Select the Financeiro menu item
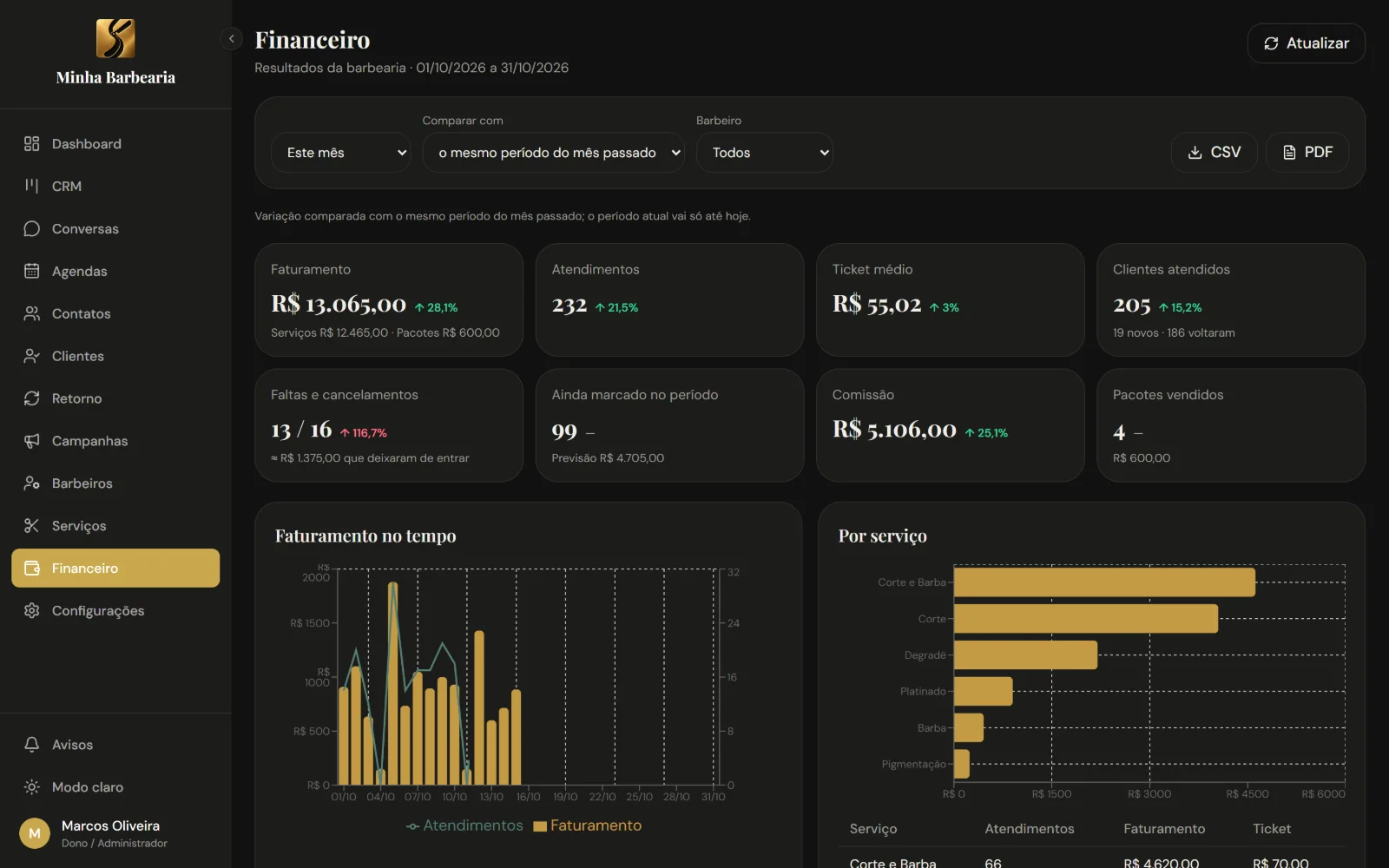This screenshot has height=868, width=1389. pos(115,569)
